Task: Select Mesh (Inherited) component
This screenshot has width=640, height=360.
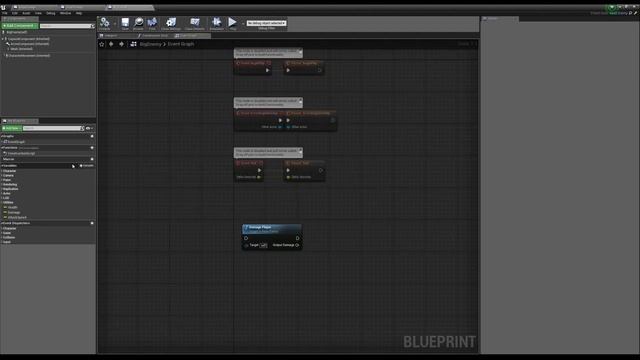Action: pyautogui.click(x=21, y=49)
